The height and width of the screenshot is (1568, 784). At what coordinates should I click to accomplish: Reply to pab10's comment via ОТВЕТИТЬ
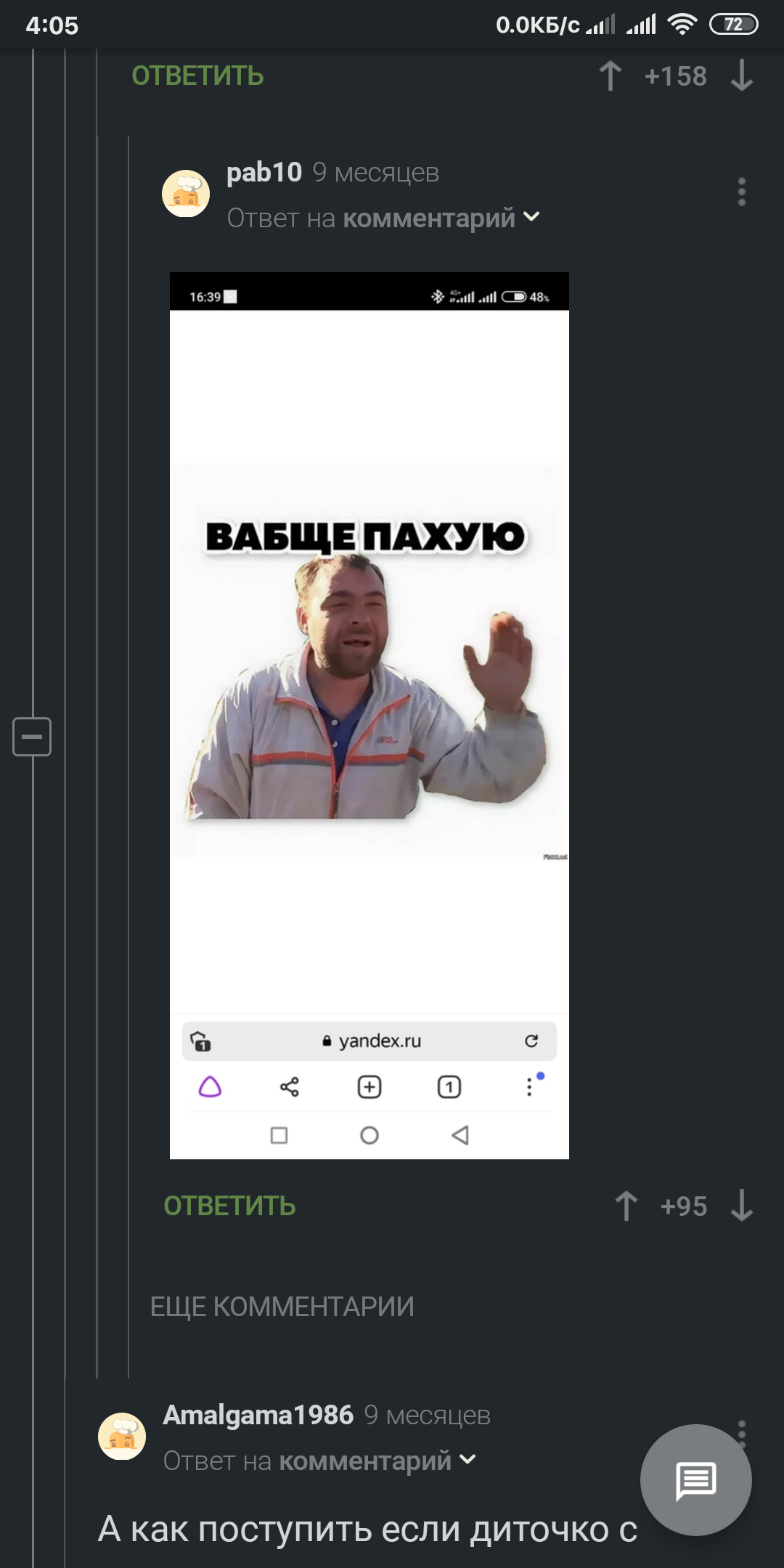(x=229, y=1206)
